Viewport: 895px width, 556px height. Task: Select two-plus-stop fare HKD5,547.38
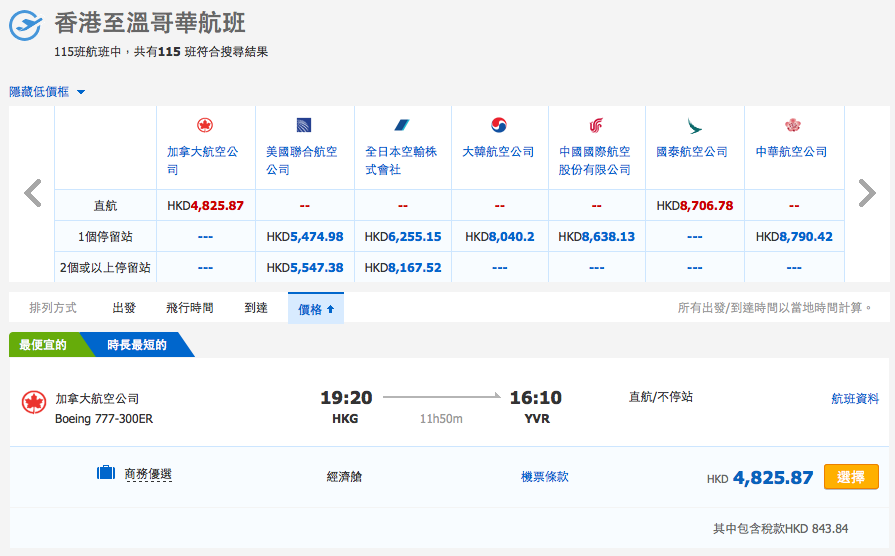(305, 267)
